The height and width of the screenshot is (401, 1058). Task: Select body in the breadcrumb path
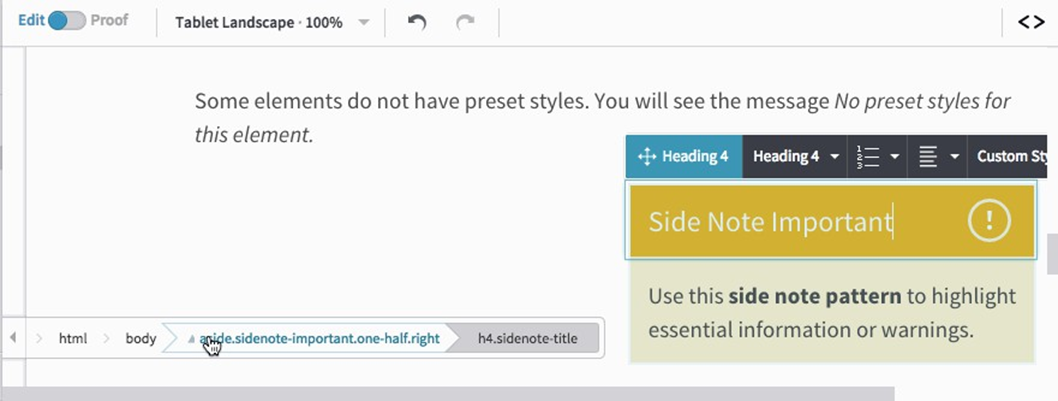coord(141,338)
